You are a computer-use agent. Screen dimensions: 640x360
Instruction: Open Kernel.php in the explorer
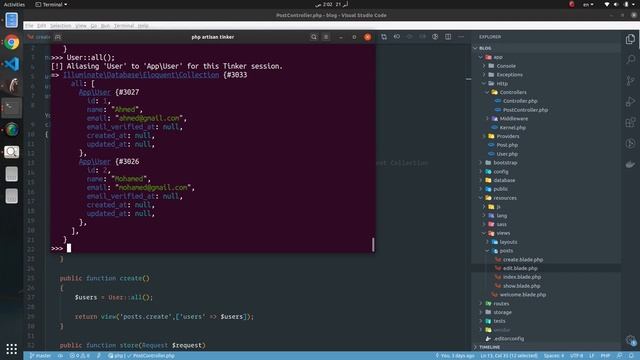513,127
